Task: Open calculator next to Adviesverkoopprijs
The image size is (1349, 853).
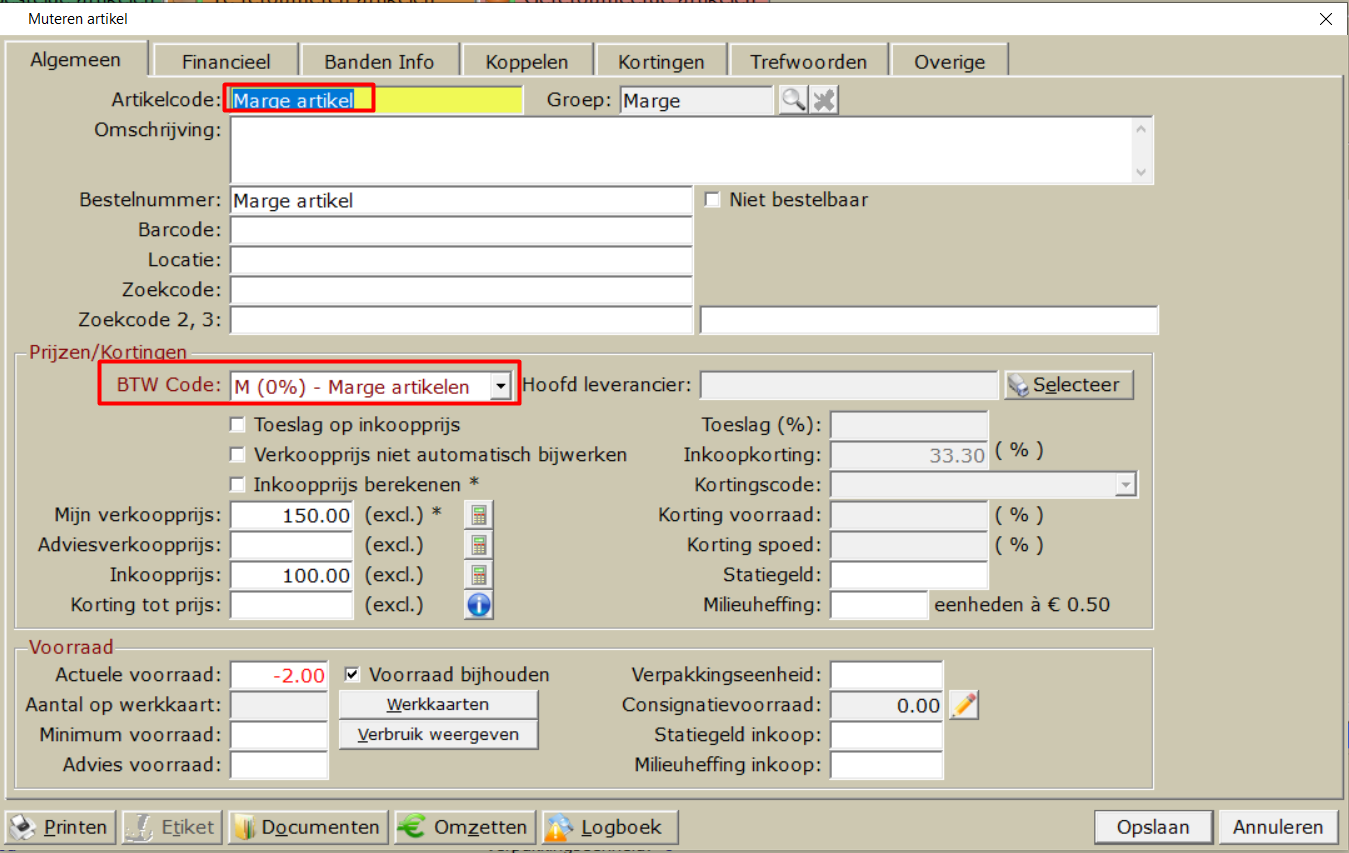Action: [479, 545]
